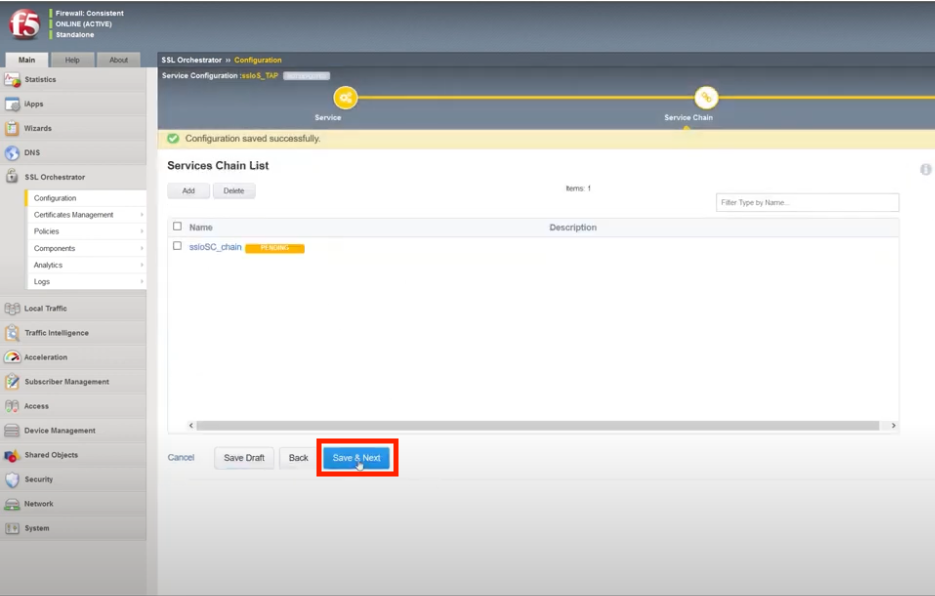Click the DNS globe icon
The height and width of the screenshot is (596, 935).
tap(12, 153)
